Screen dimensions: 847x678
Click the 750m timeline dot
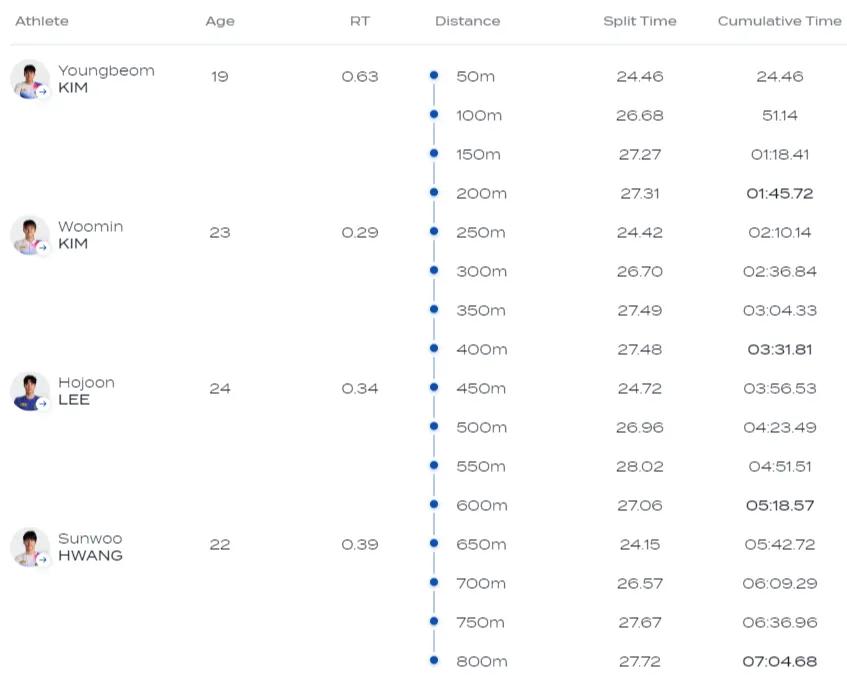pos(434,621)
